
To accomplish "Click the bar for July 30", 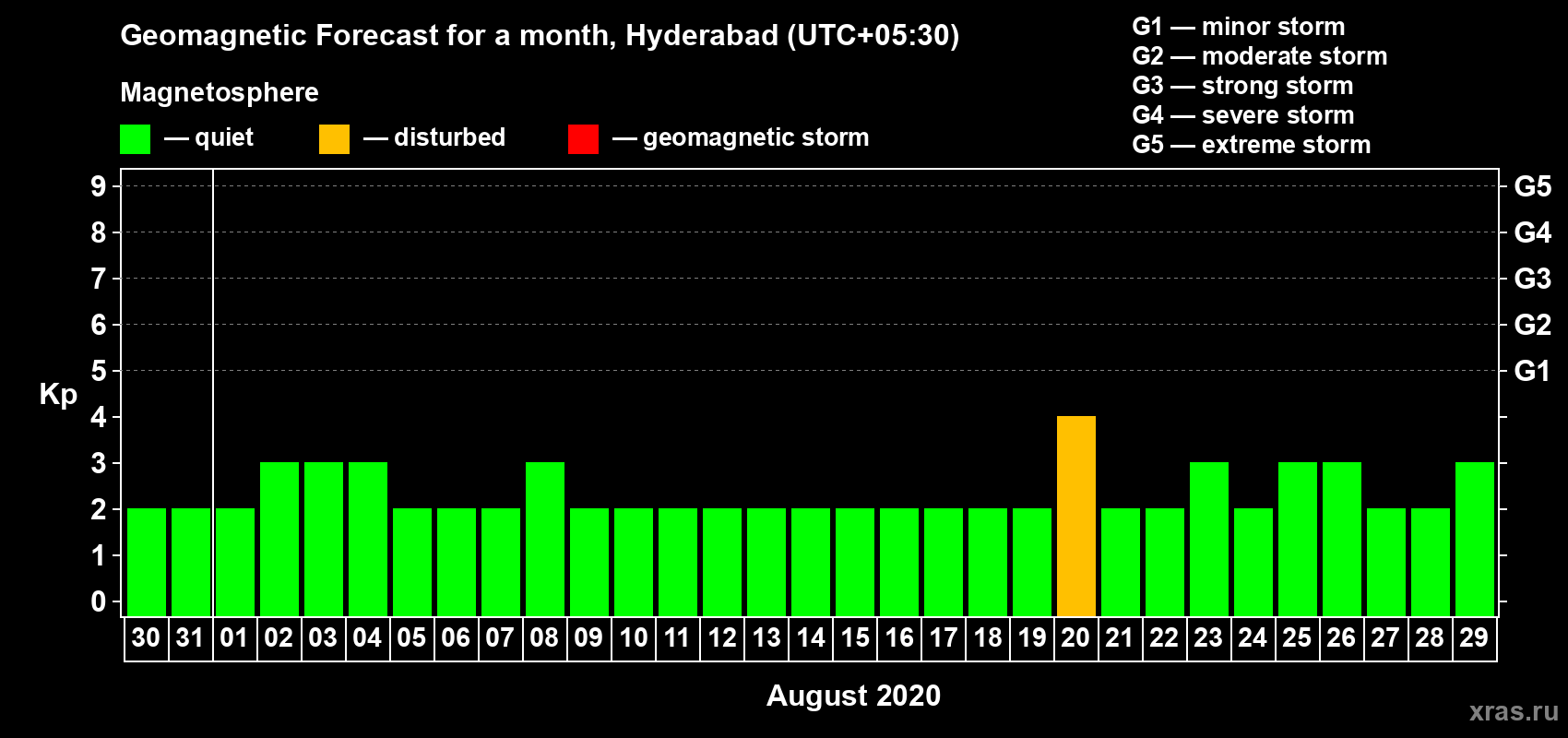I will tap(147, 563).
